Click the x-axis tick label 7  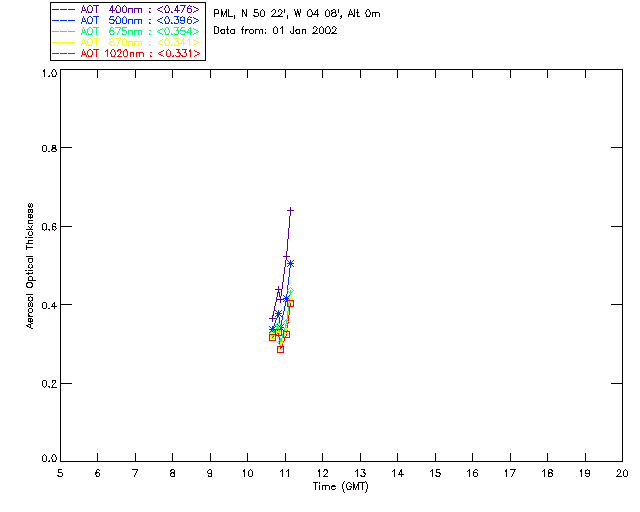[135, 473]
